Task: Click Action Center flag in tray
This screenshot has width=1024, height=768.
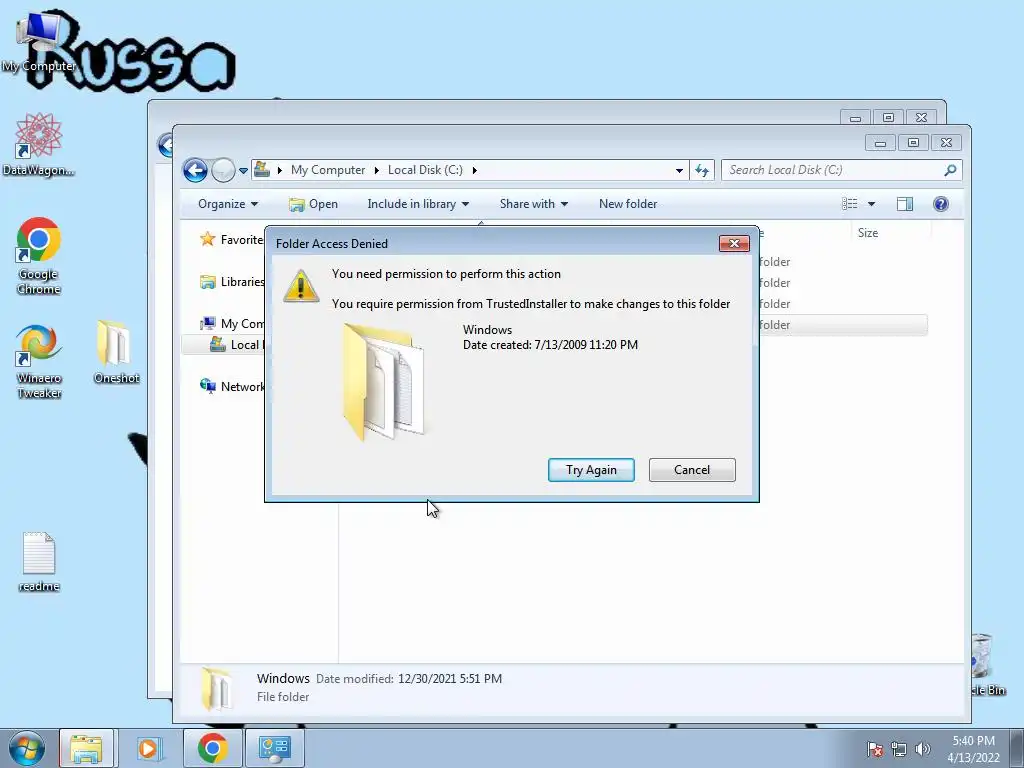Action: point(875,749)
